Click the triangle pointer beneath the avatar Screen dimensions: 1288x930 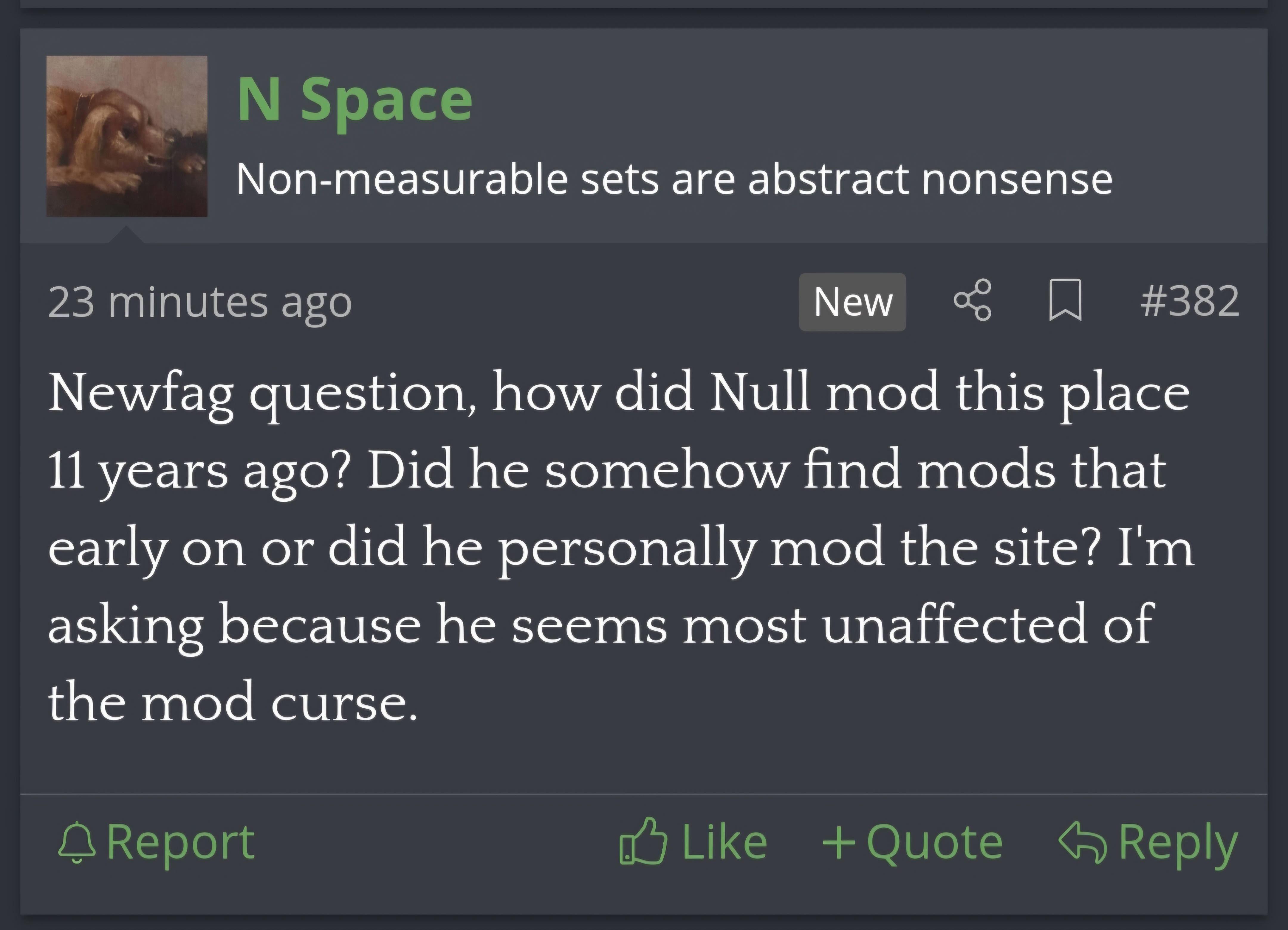point(126,235)
